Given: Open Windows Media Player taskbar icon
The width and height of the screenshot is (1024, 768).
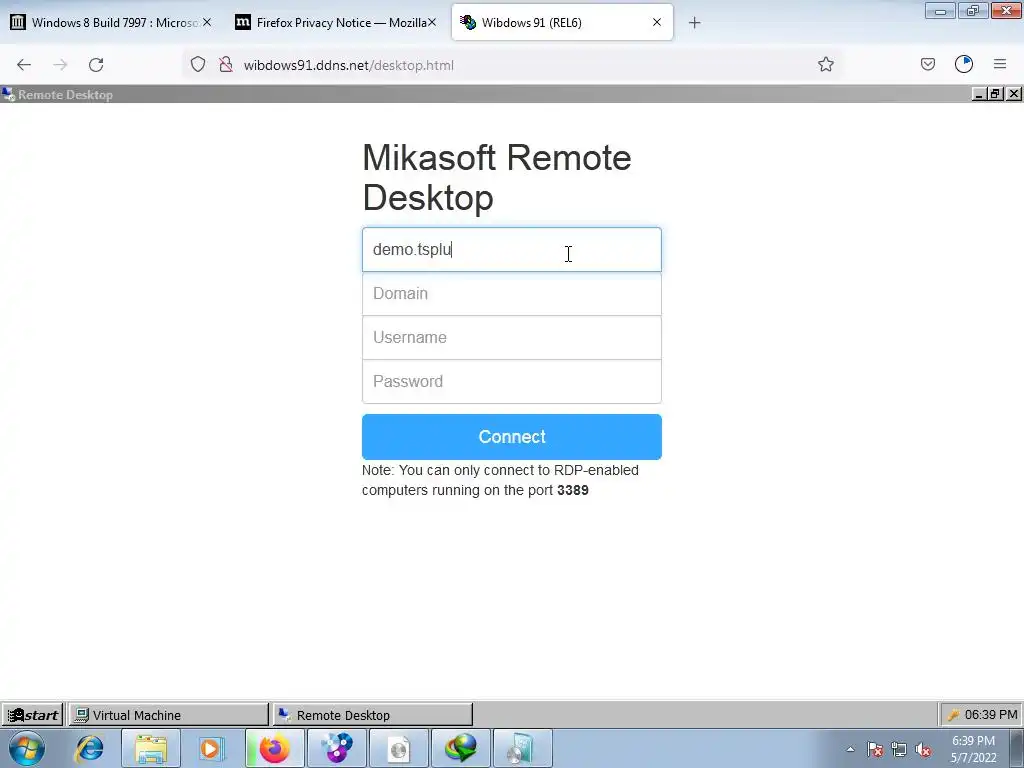Looking at the screenshot, I should [x=211, y=748].
